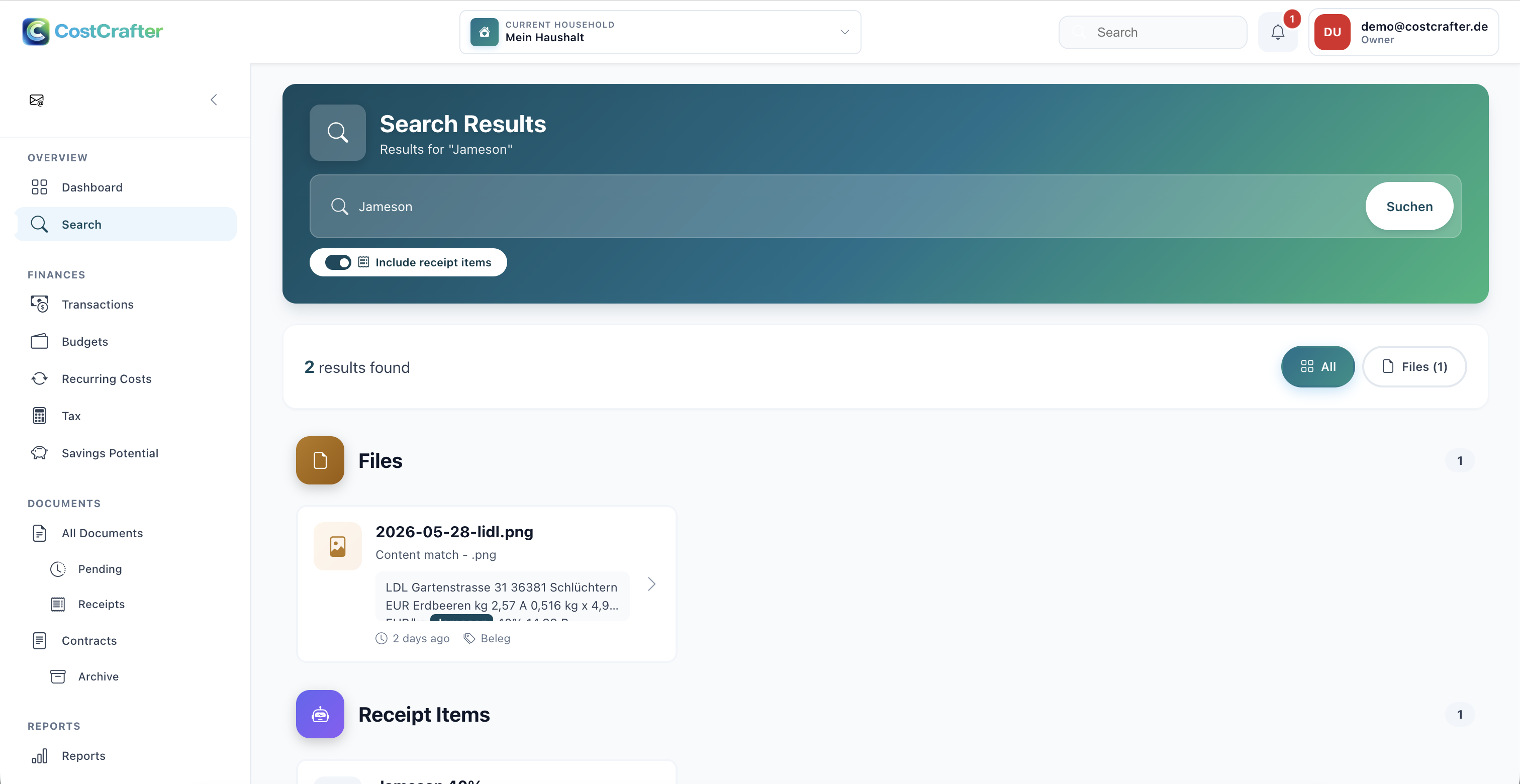This screenshot has width=1520, height=784.
Task: Open the Pending clock icon
Action: click(x=58, y=569)
